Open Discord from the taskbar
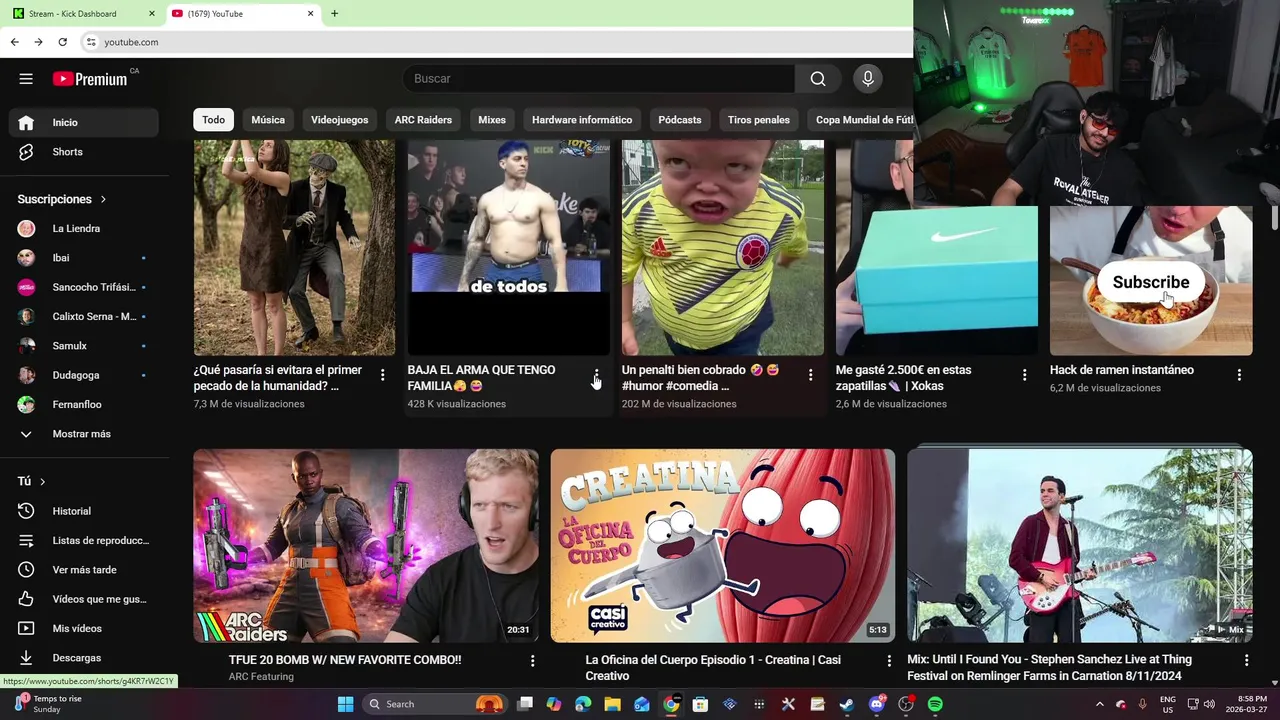Image resolution: width=1280 pixels, height=720 pixels. pyautogui.click(x=877, y=704)
